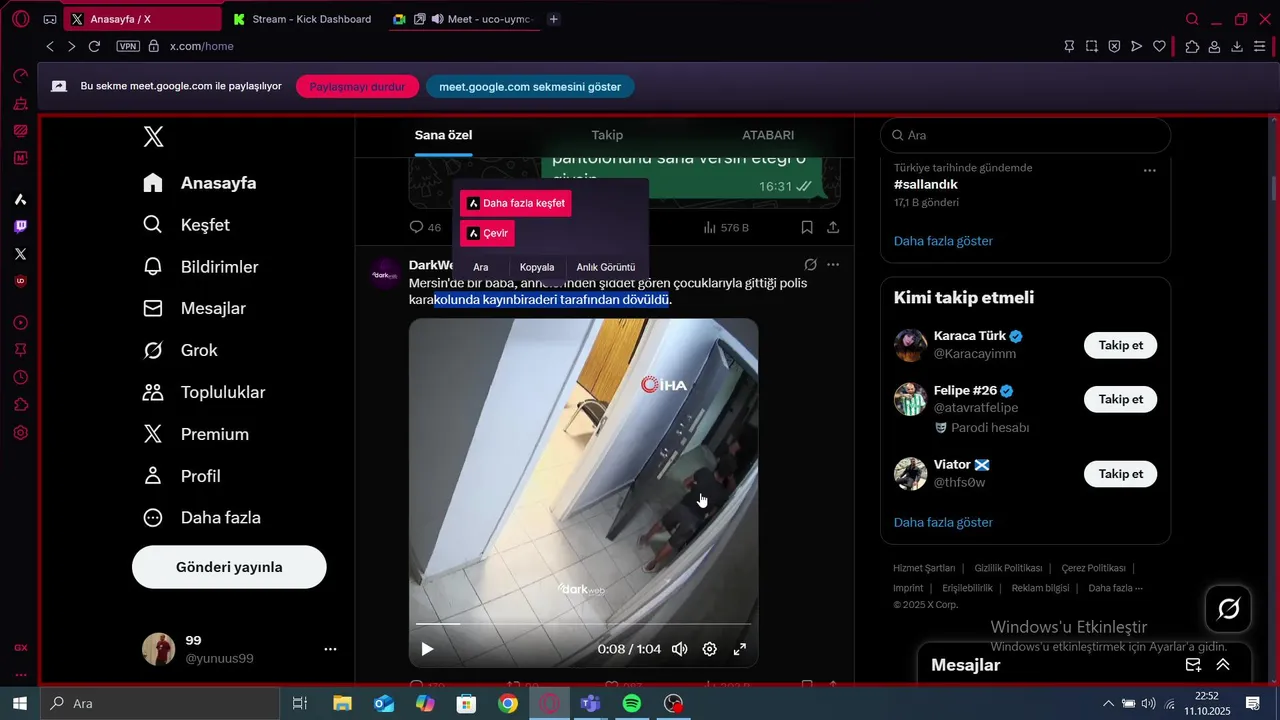Screen dimensions: 1280x720
Task: Open history clock in Opera sidebar
Action: tap(20, 377)
